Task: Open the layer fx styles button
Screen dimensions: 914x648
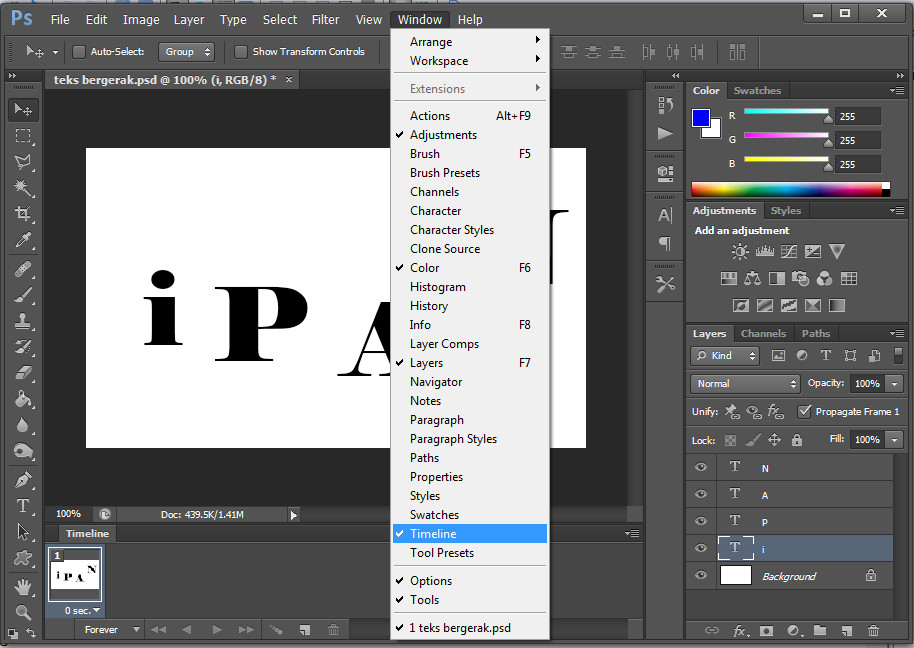Action: pos(741,631)
